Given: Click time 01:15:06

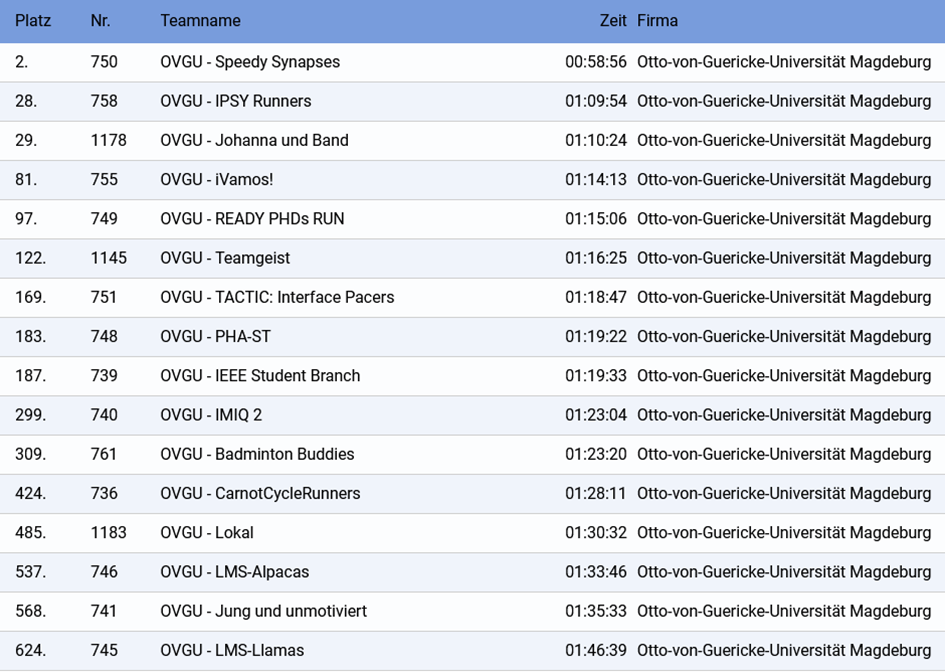Looking at the screenshot, I should [596, 219].
